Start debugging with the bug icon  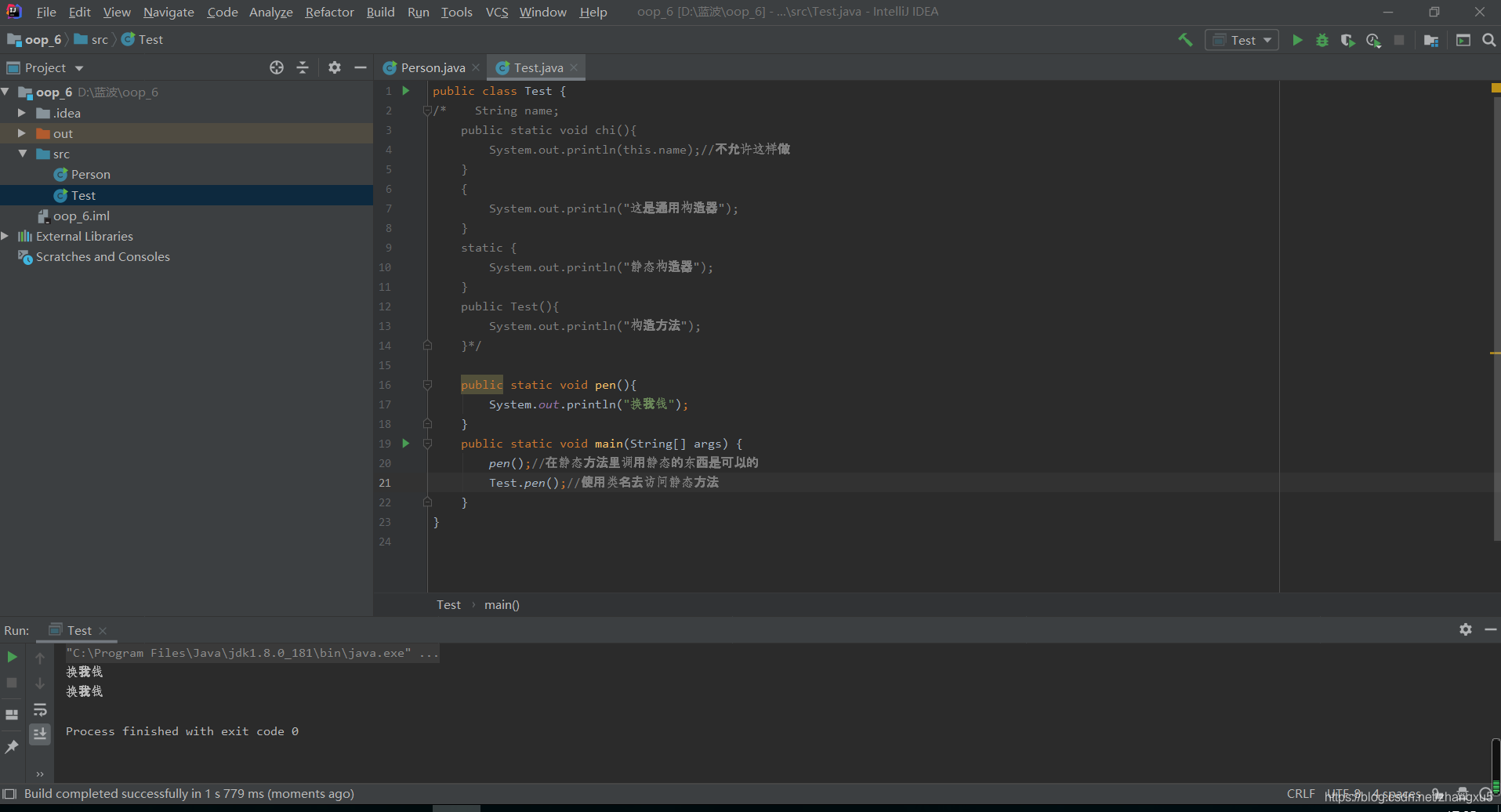tap(1322, 40)
